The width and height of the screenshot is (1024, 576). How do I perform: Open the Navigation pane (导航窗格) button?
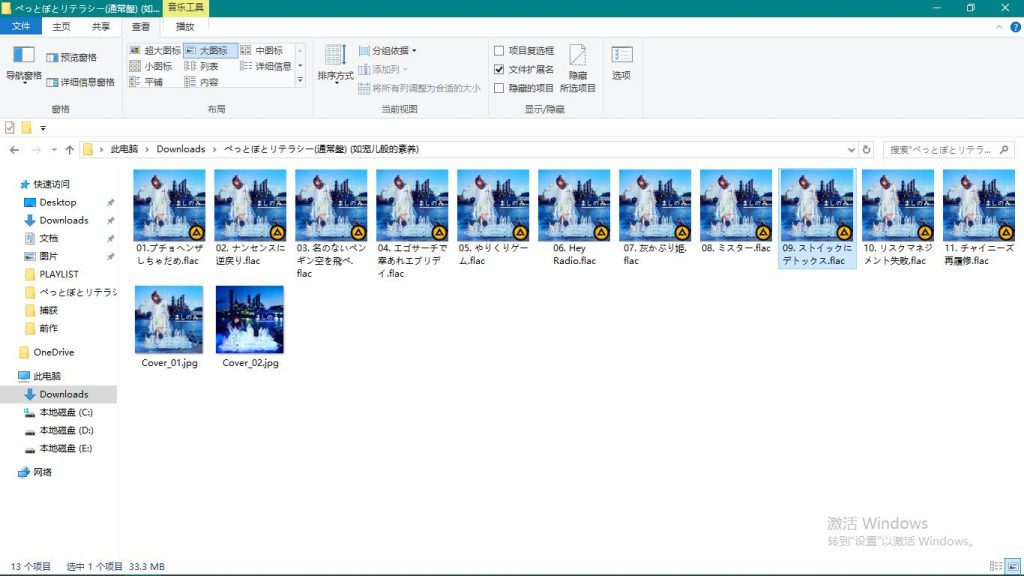(x=24, y=65)
